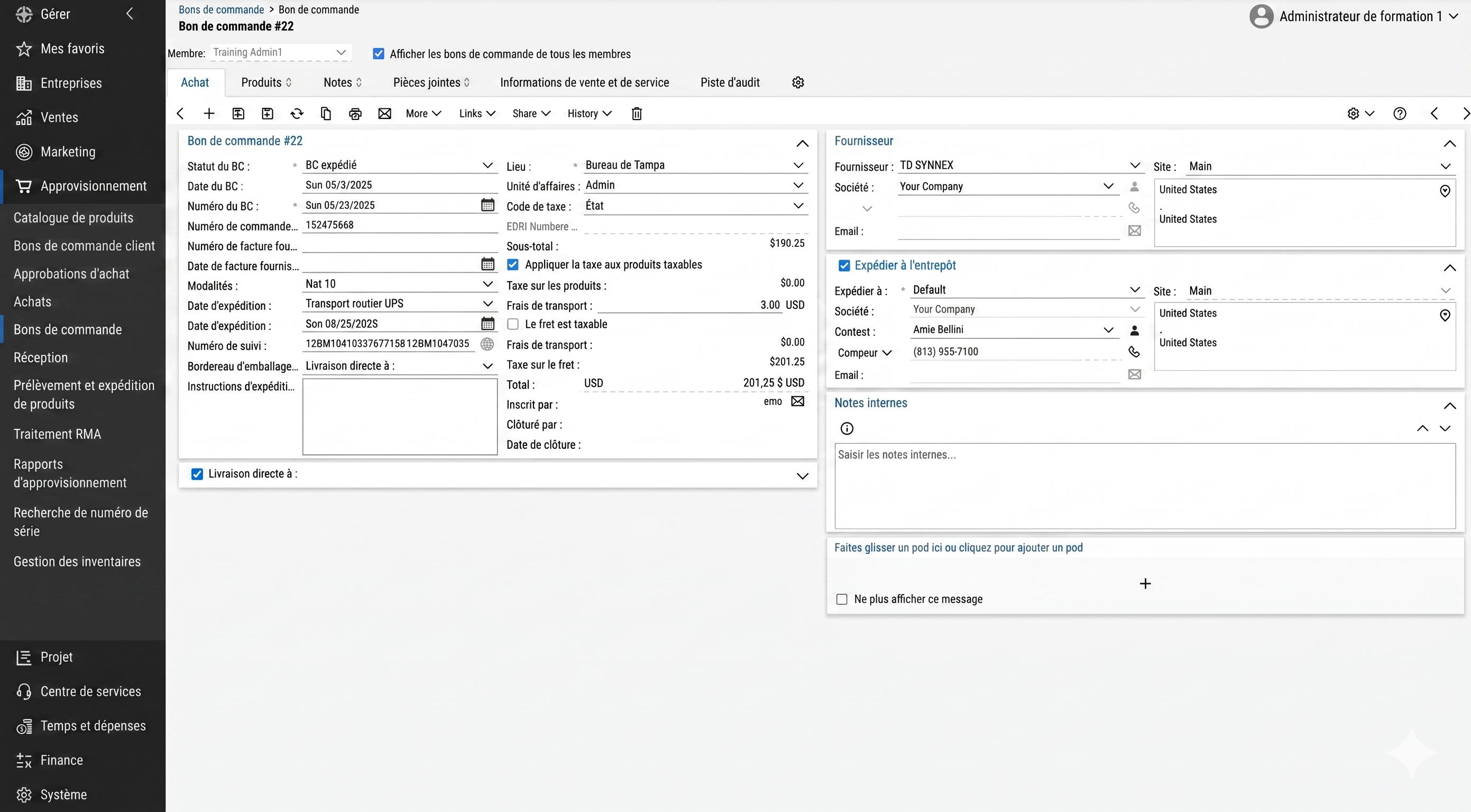Expand the Livraison directe à panel
Image resolution: width=1471 pixels, height=812 pixels.
click(802, 476)
